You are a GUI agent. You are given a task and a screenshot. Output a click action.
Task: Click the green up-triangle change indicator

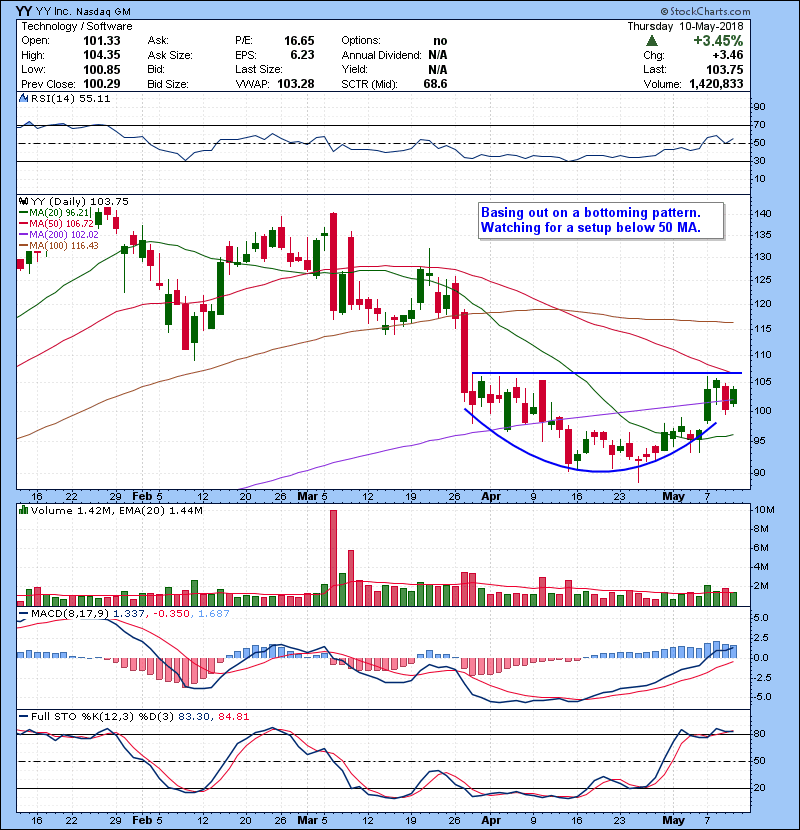(652, 41)
